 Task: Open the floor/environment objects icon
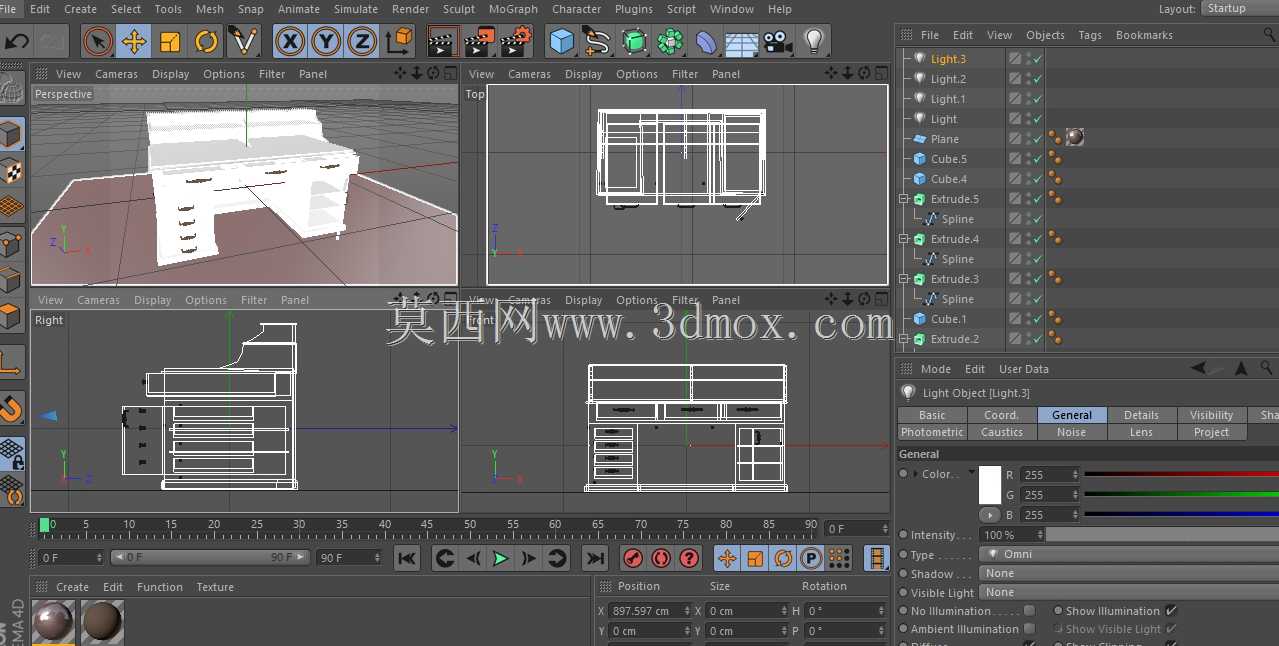pyautogui.click(x=742, y=41)
